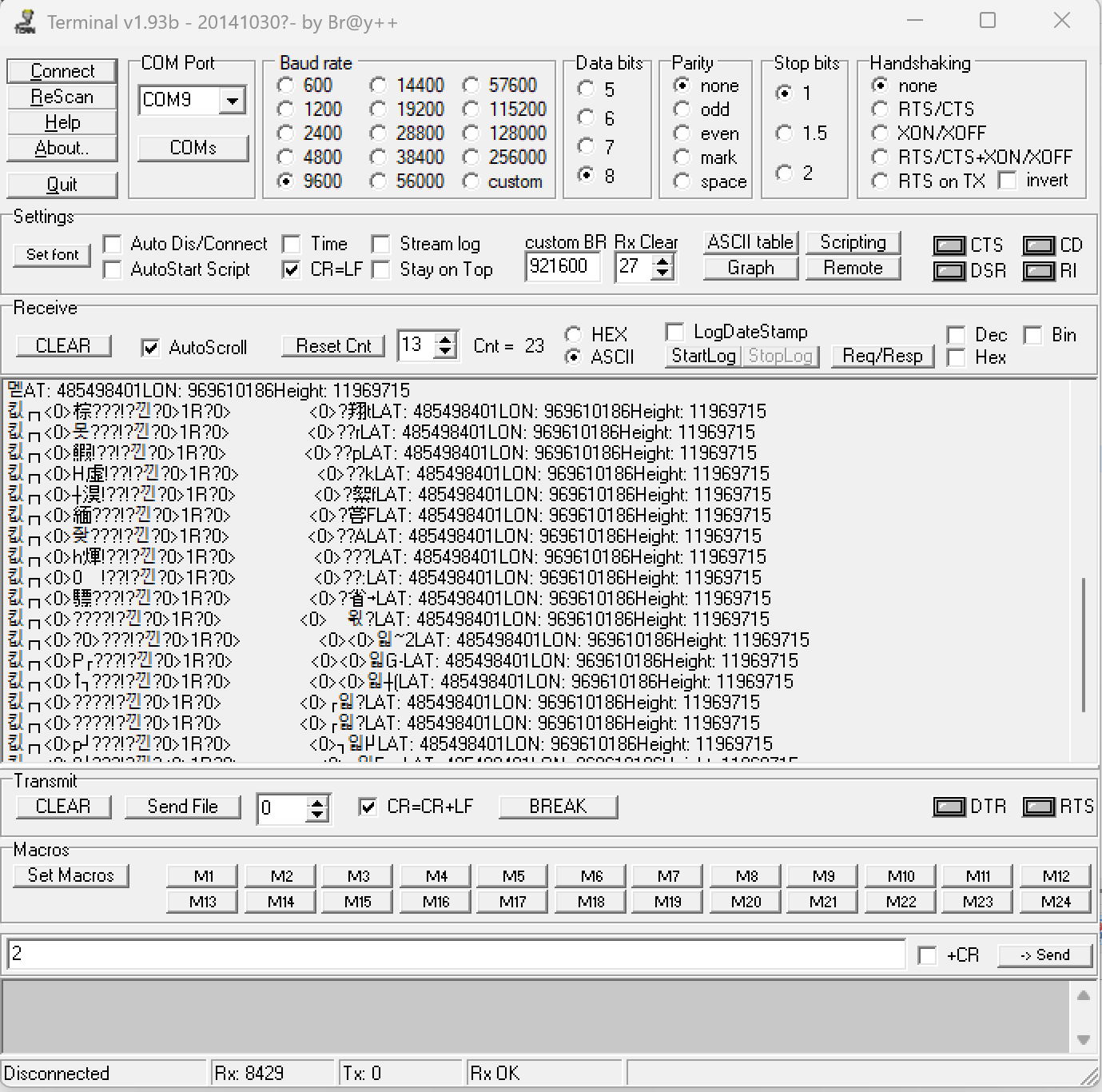Increase the Receive counter value spinner
Viewport: 1102px width, 1092px height.
coord(446,339)
